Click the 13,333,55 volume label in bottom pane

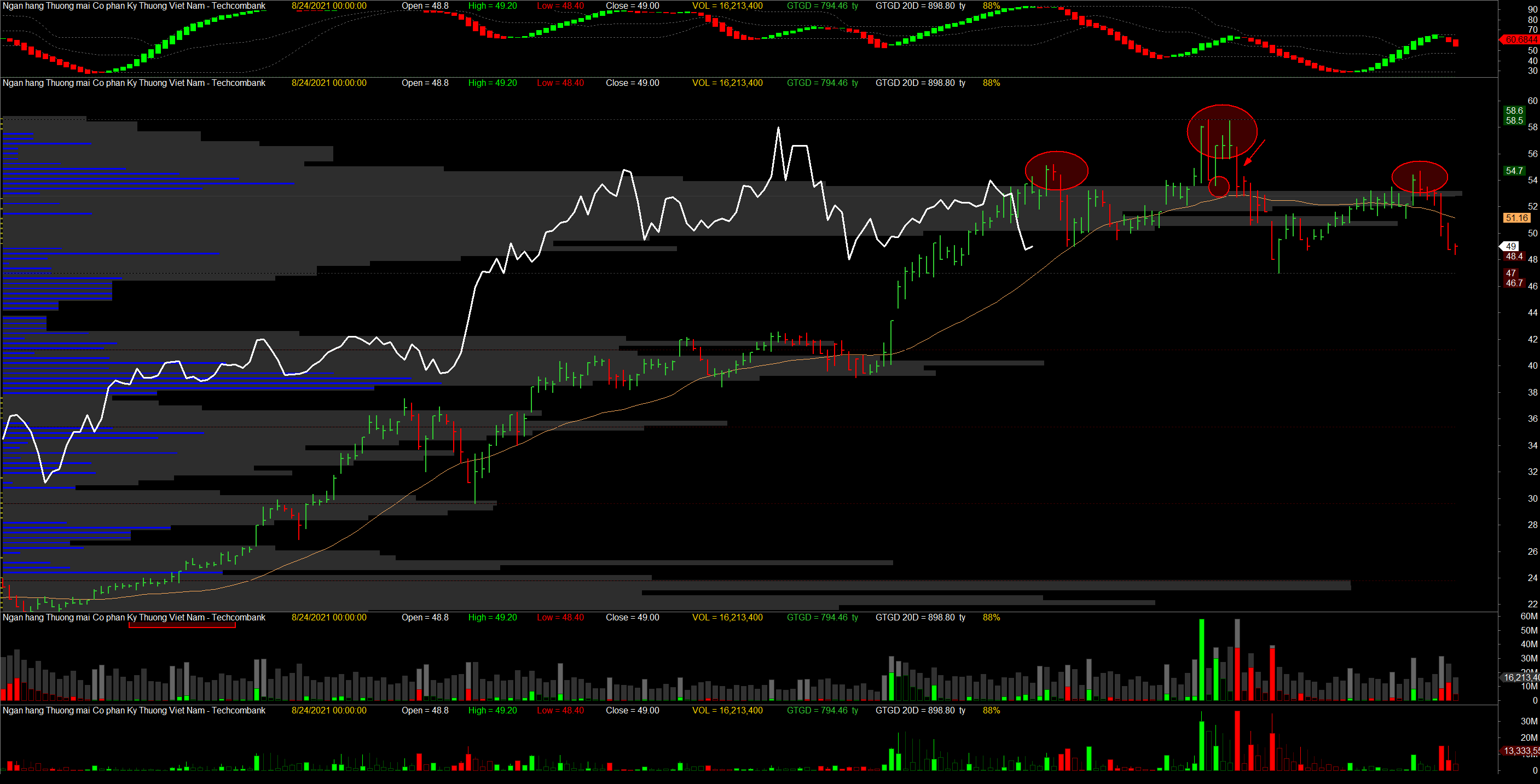(1521, 751)
